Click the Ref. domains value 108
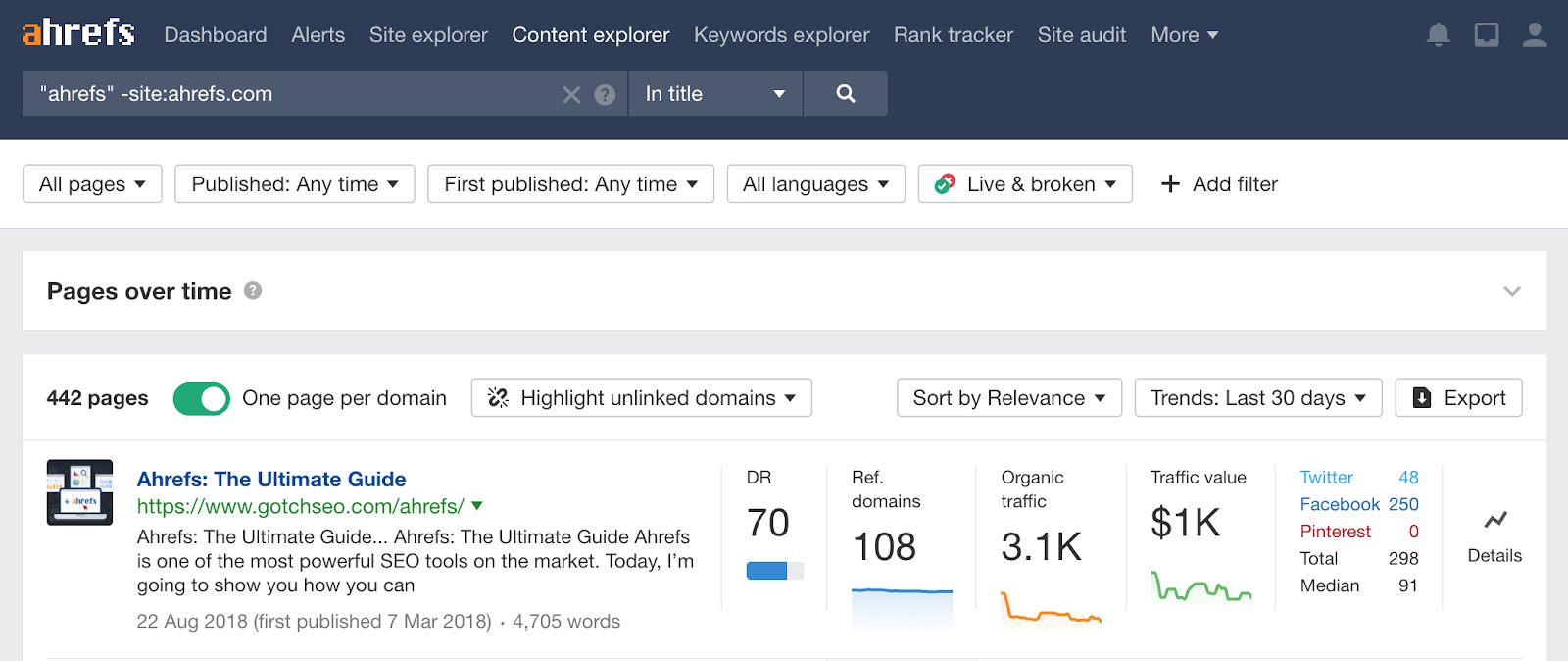The width and height of the screenshot is (1568, 661). click(884, 546)
